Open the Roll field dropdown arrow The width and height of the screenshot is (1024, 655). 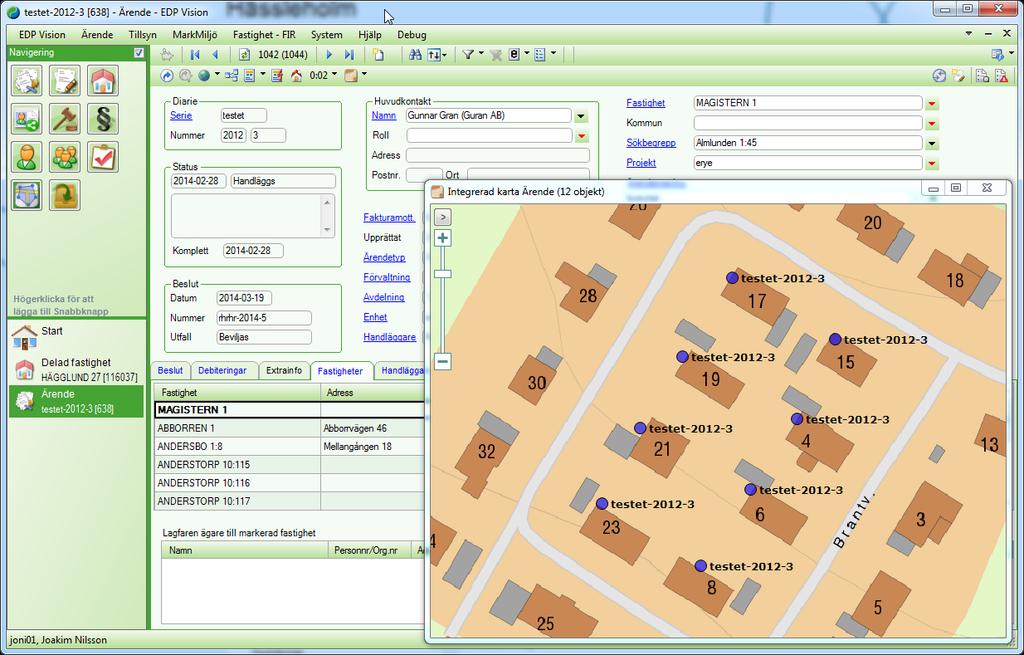pos(581,136)
